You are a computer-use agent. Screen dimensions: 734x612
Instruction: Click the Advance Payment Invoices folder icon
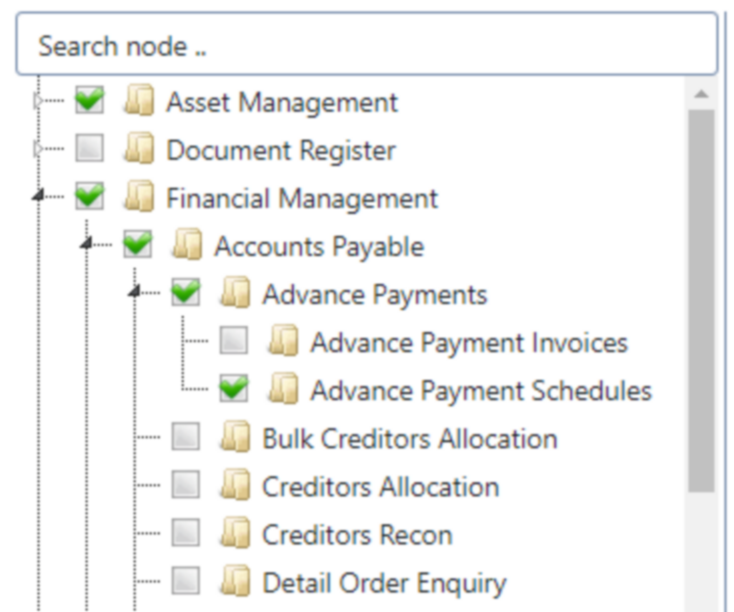tap(283, 340)
